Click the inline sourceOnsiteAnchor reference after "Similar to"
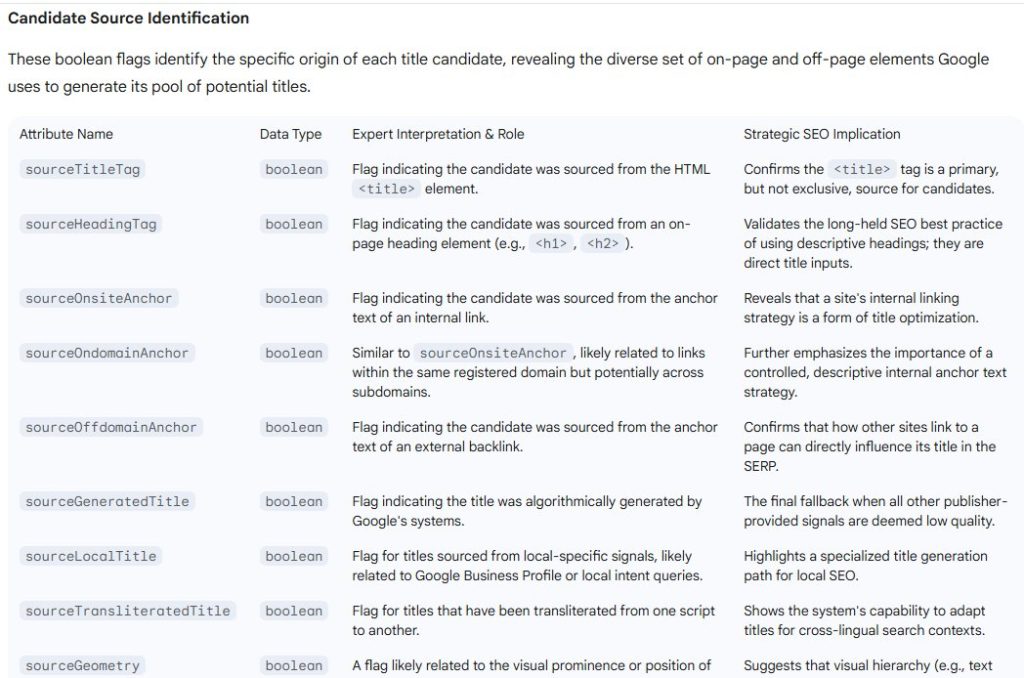The image size is (1024, 678). pos(494,353)
